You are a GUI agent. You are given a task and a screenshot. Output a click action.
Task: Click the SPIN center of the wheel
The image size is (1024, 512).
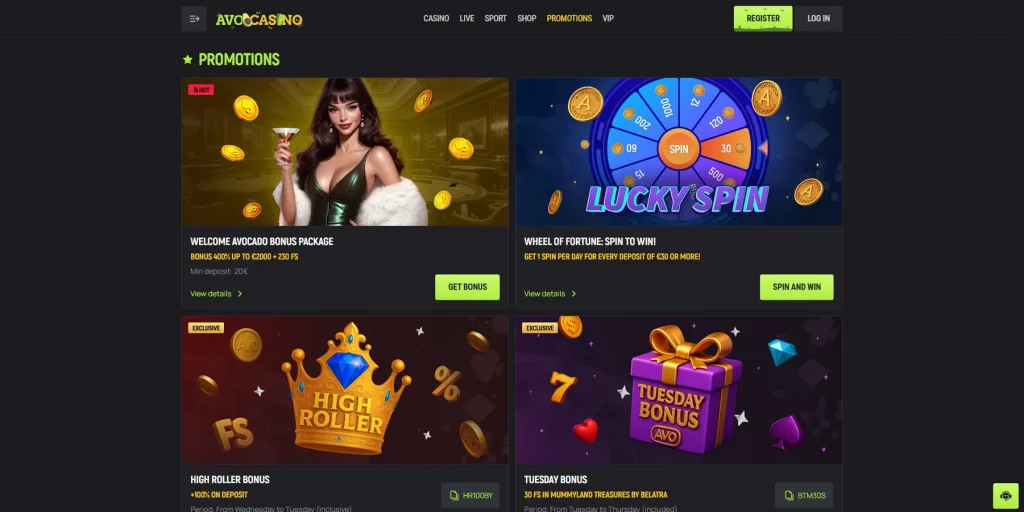679,149
